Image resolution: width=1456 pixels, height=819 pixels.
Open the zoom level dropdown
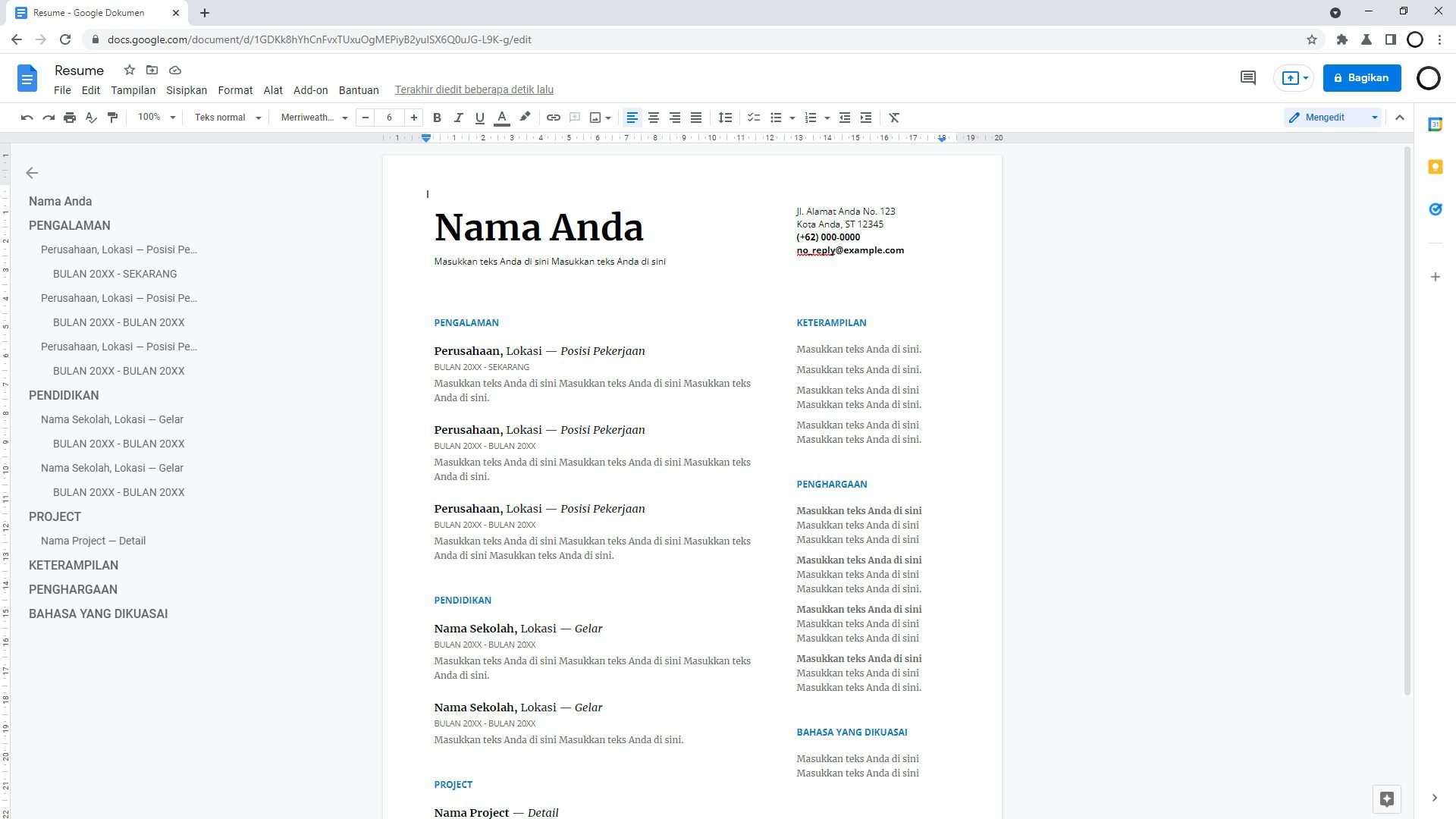click(155, 118)
